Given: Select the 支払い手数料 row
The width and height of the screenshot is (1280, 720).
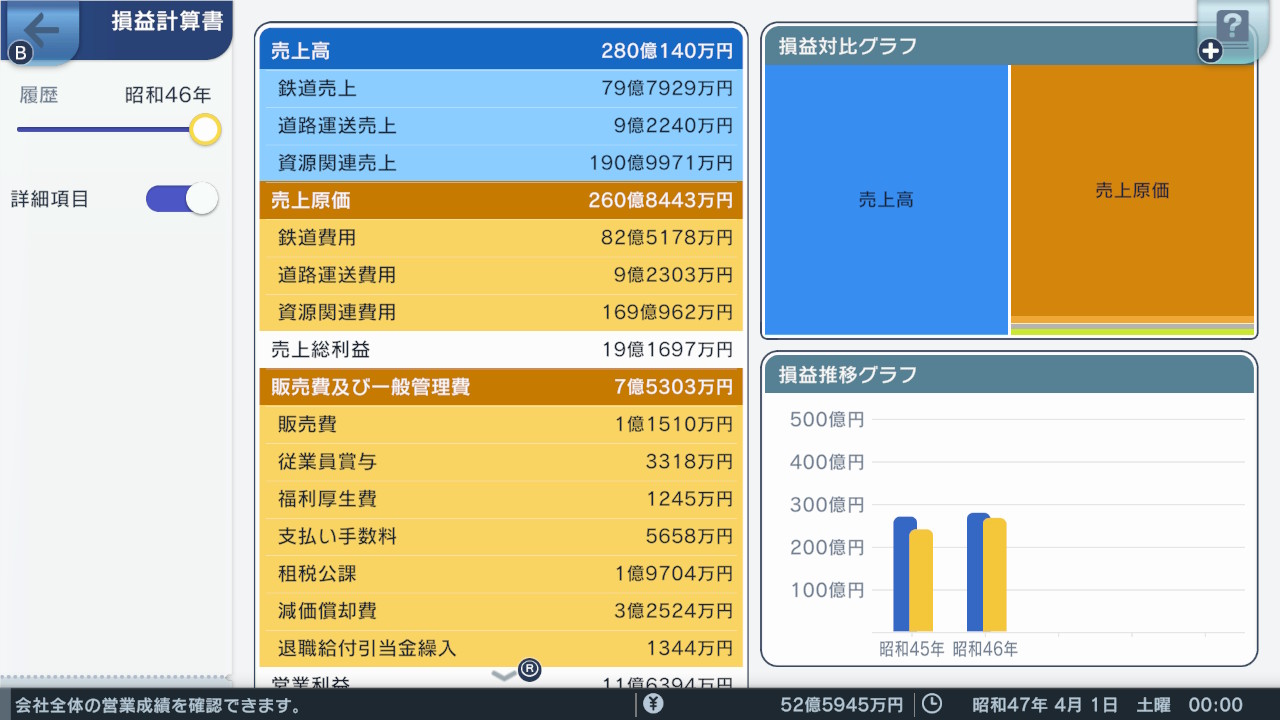Looking at the screenshot, I should point(501,536).
